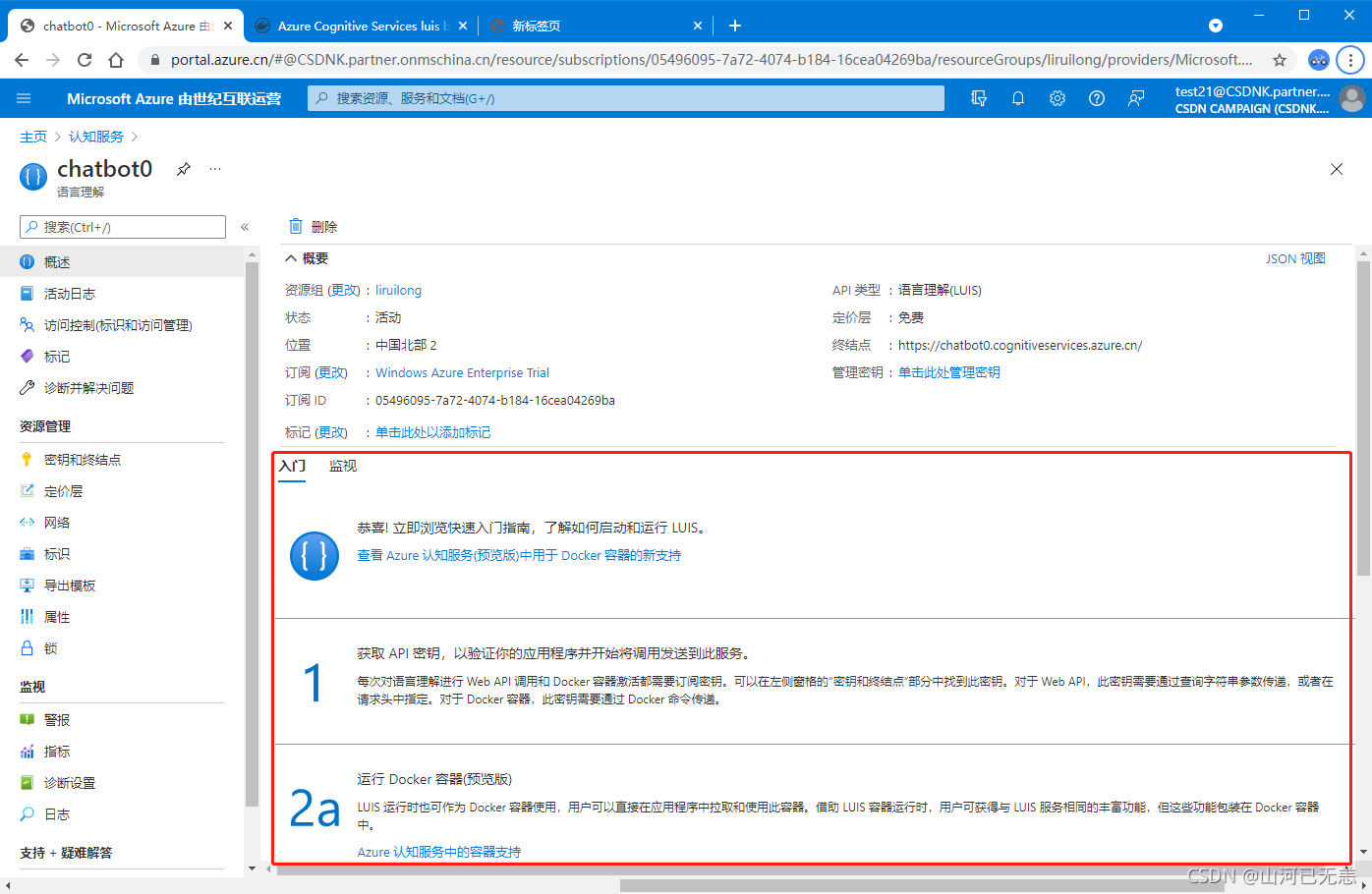The image size is (1372, 894).
Task: Collapse the left resource menu
Action: pos(245,227)
